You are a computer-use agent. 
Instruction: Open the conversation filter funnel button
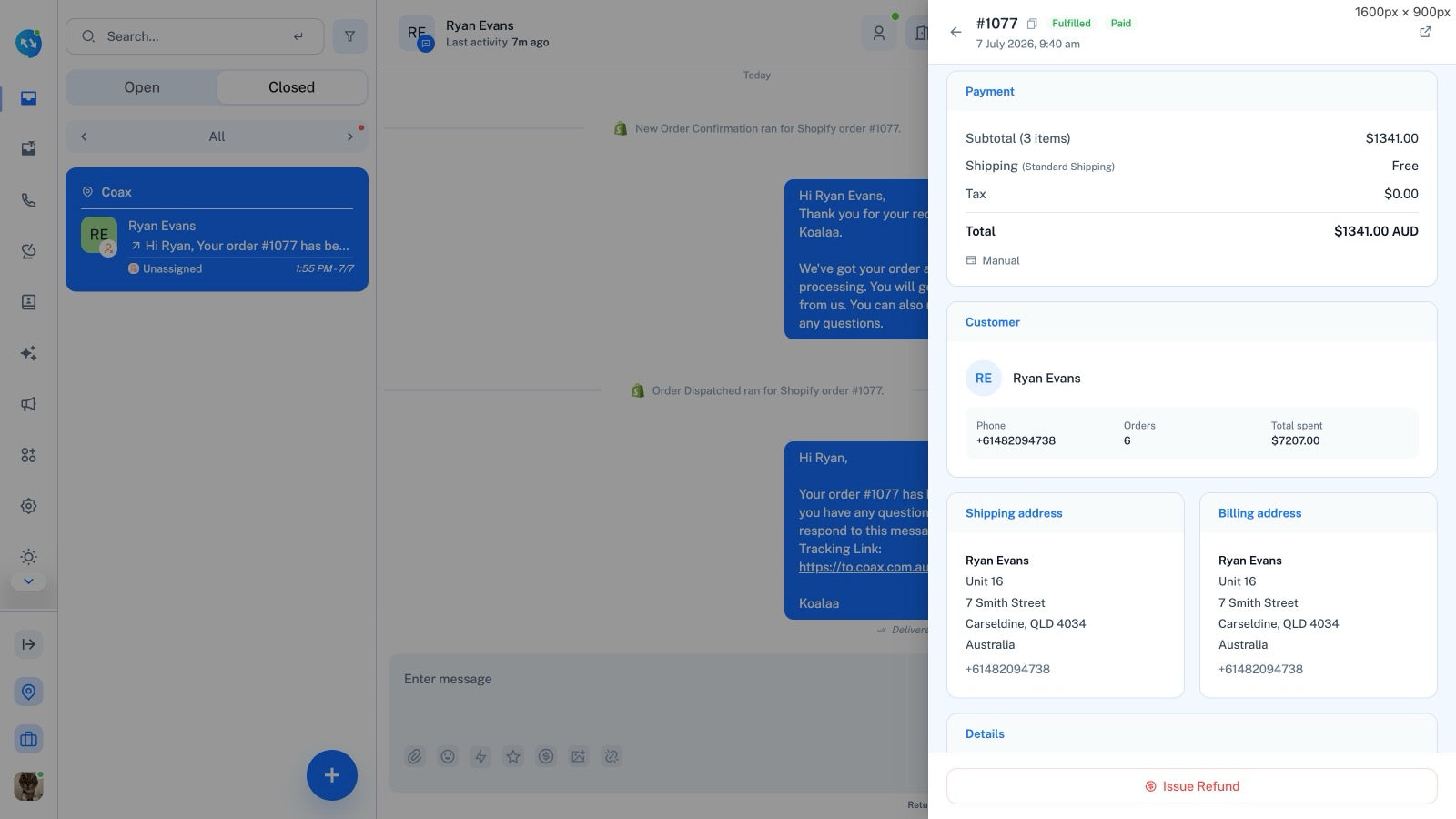click(349, 36)
